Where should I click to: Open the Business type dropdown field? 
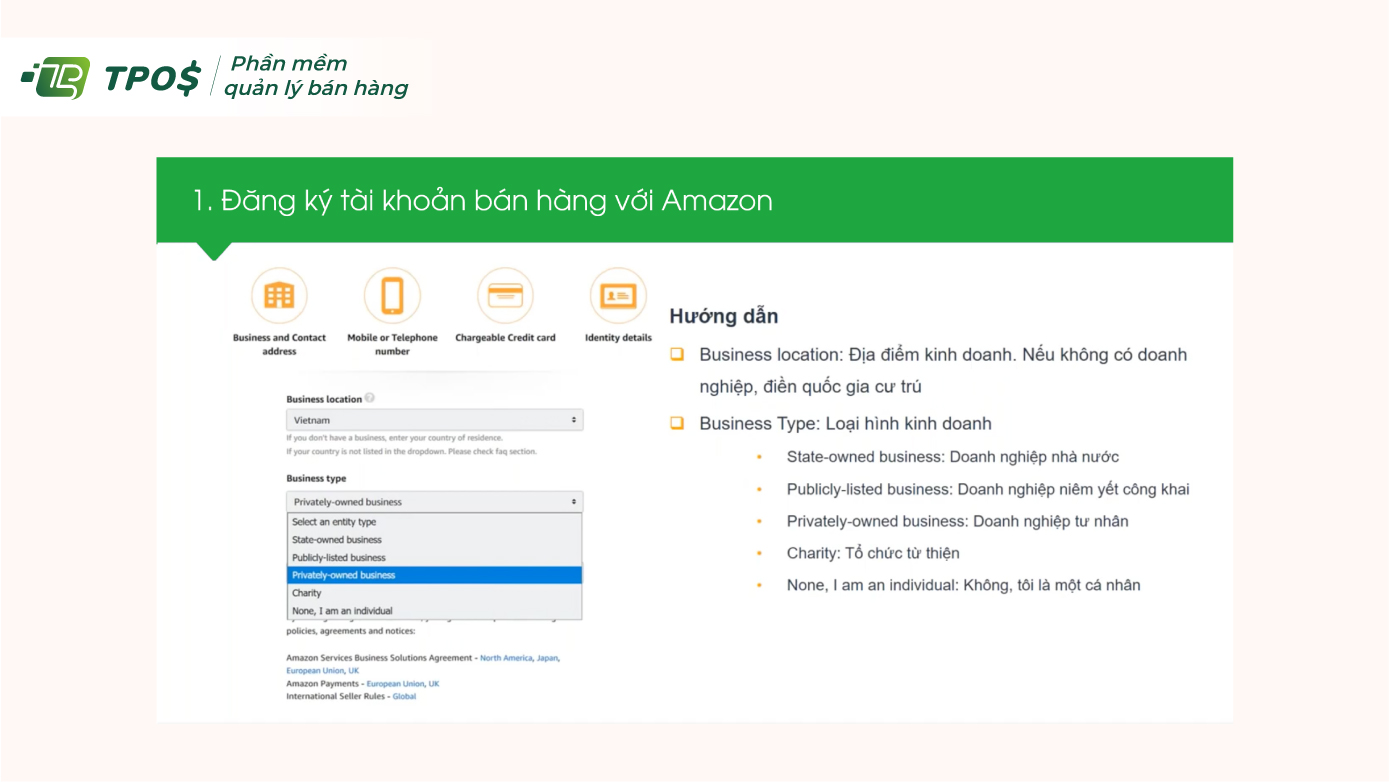coord(434,501)
